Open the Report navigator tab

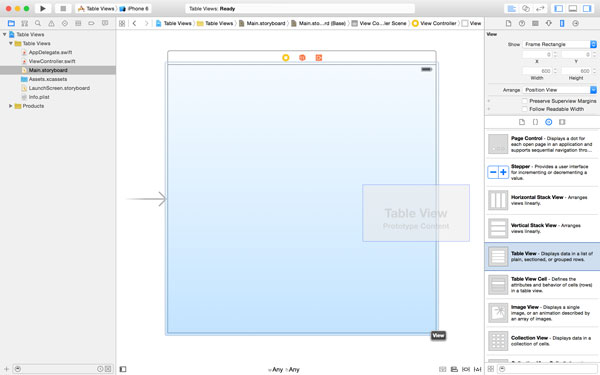point(105,23)
